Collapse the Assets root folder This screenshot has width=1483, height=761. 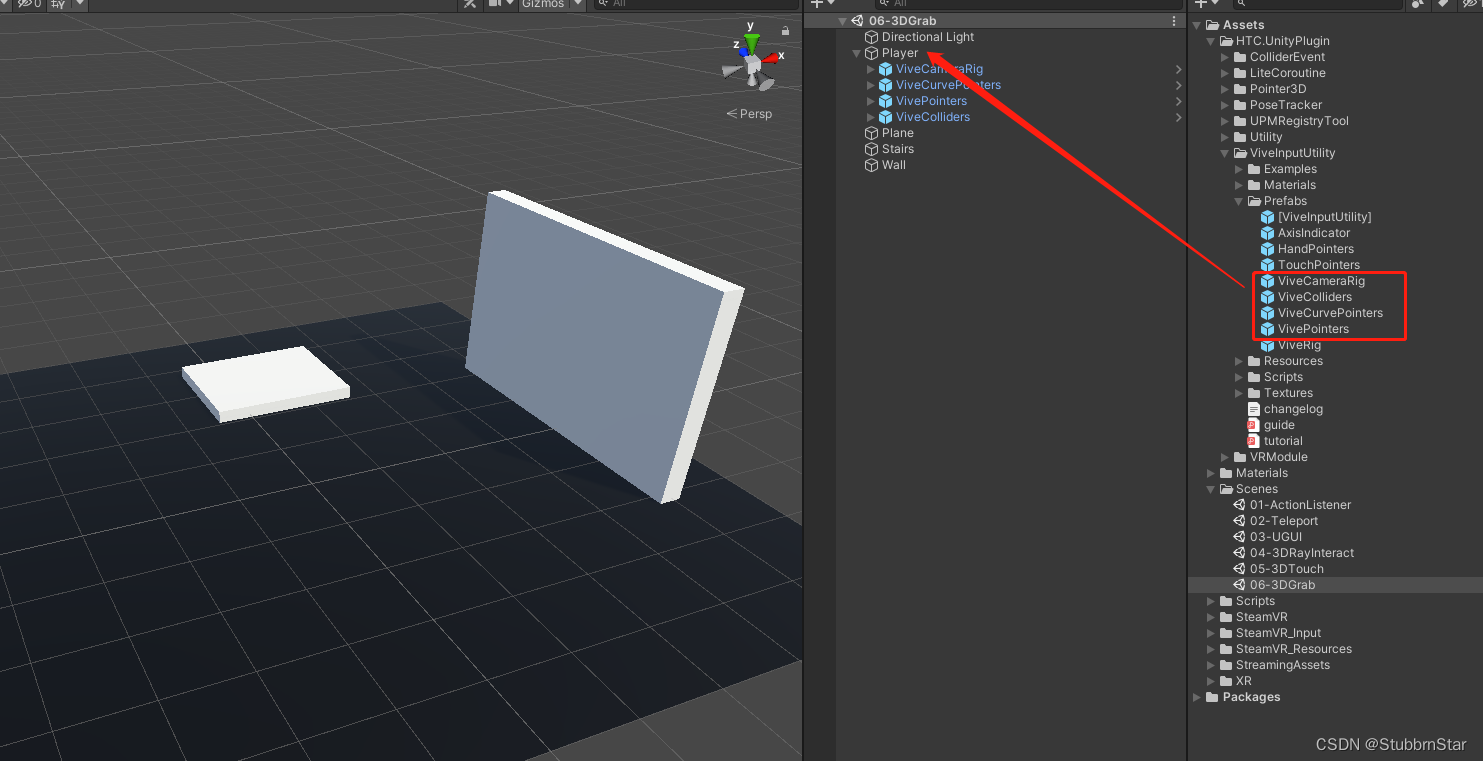tap(1197, 25)
